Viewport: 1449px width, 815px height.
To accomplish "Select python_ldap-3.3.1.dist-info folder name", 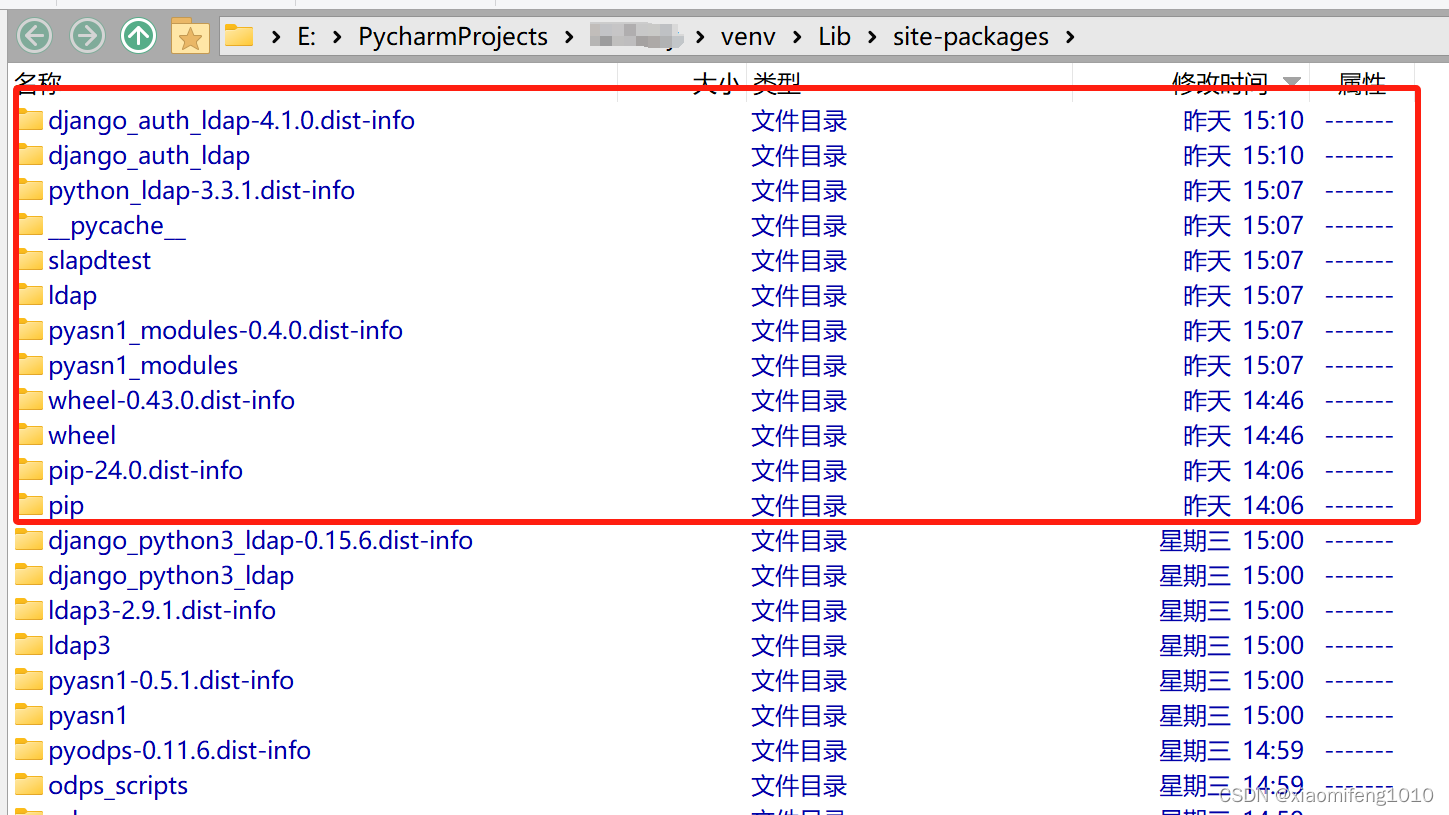I will [201, 191].
